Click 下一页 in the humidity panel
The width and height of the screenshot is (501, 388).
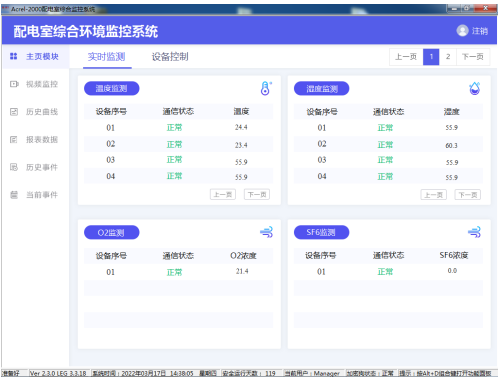[468, 195]
